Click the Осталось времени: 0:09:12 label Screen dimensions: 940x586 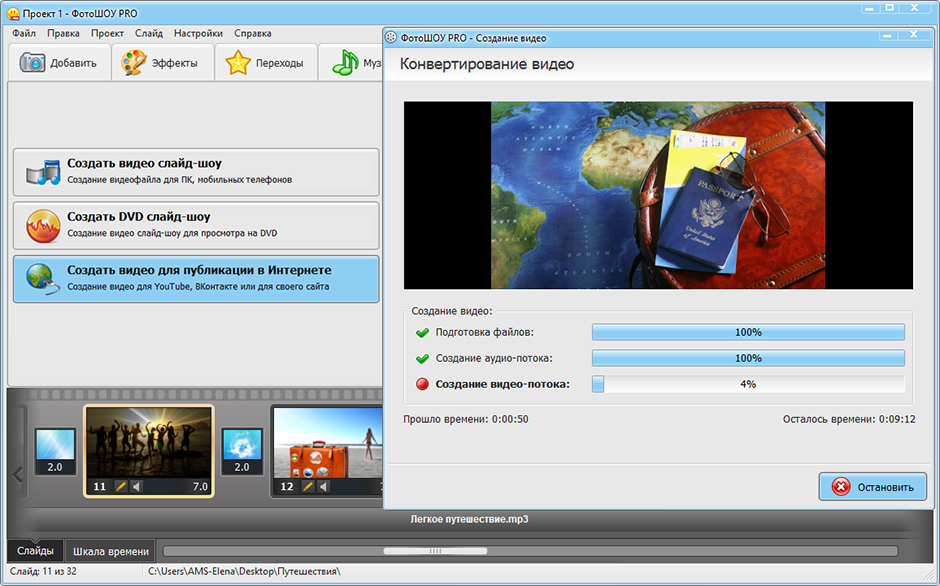[849, 419]
